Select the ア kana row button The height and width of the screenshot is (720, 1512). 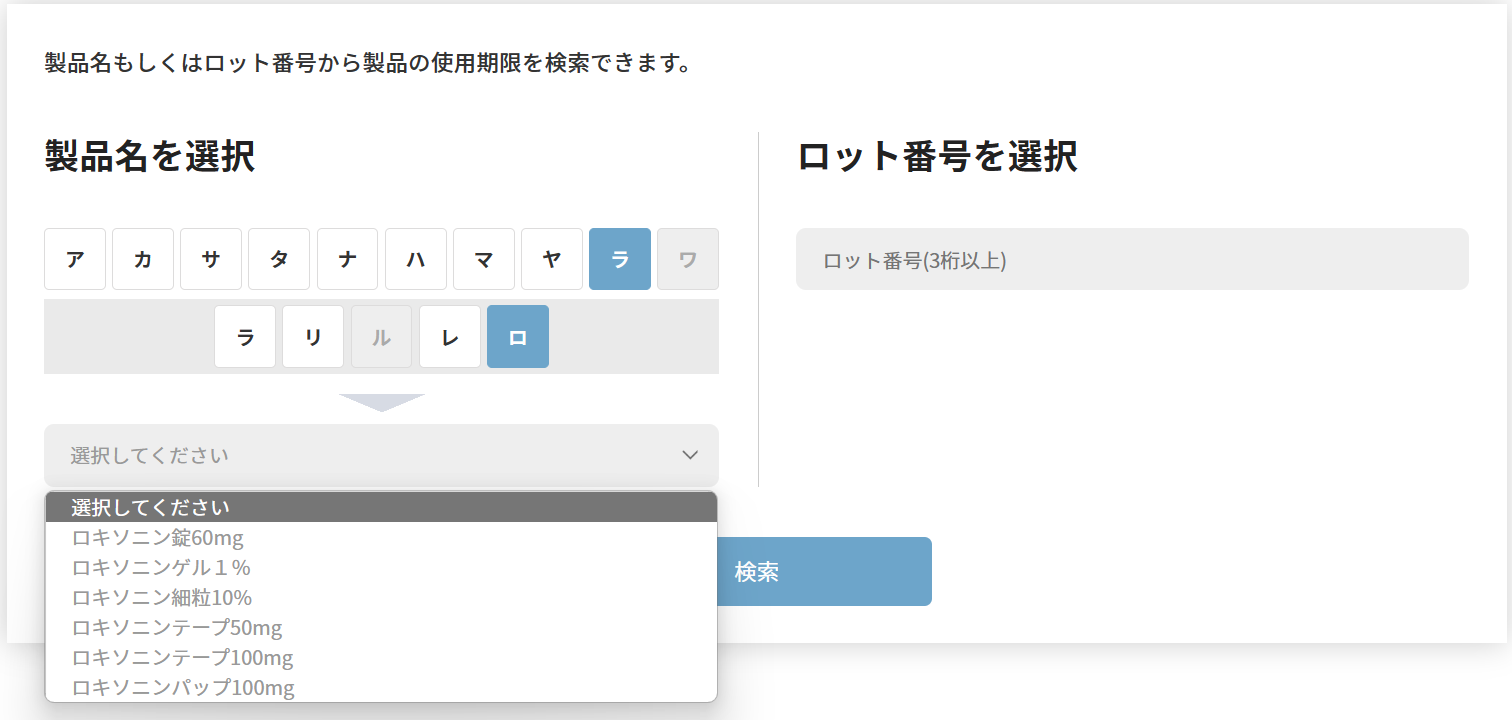tap(75, 259)
